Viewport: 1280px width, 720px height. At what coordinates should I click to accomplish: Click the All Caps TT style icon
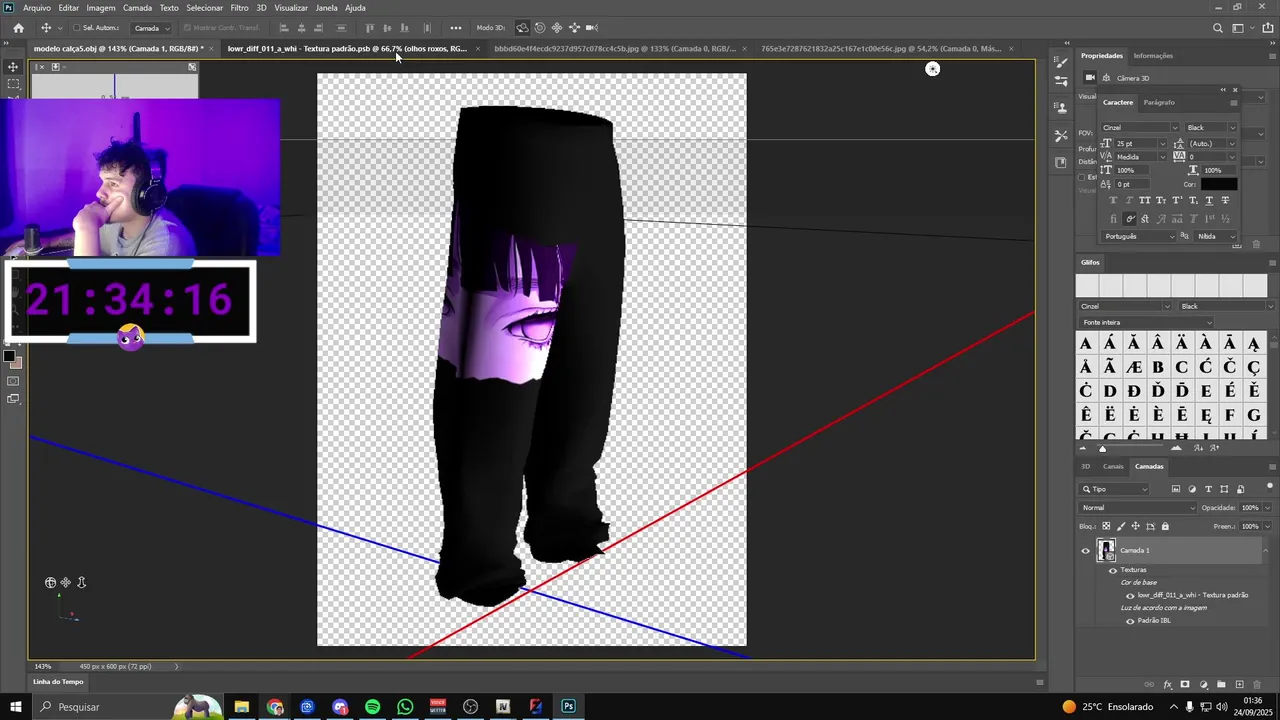[x=1145, y=200]
